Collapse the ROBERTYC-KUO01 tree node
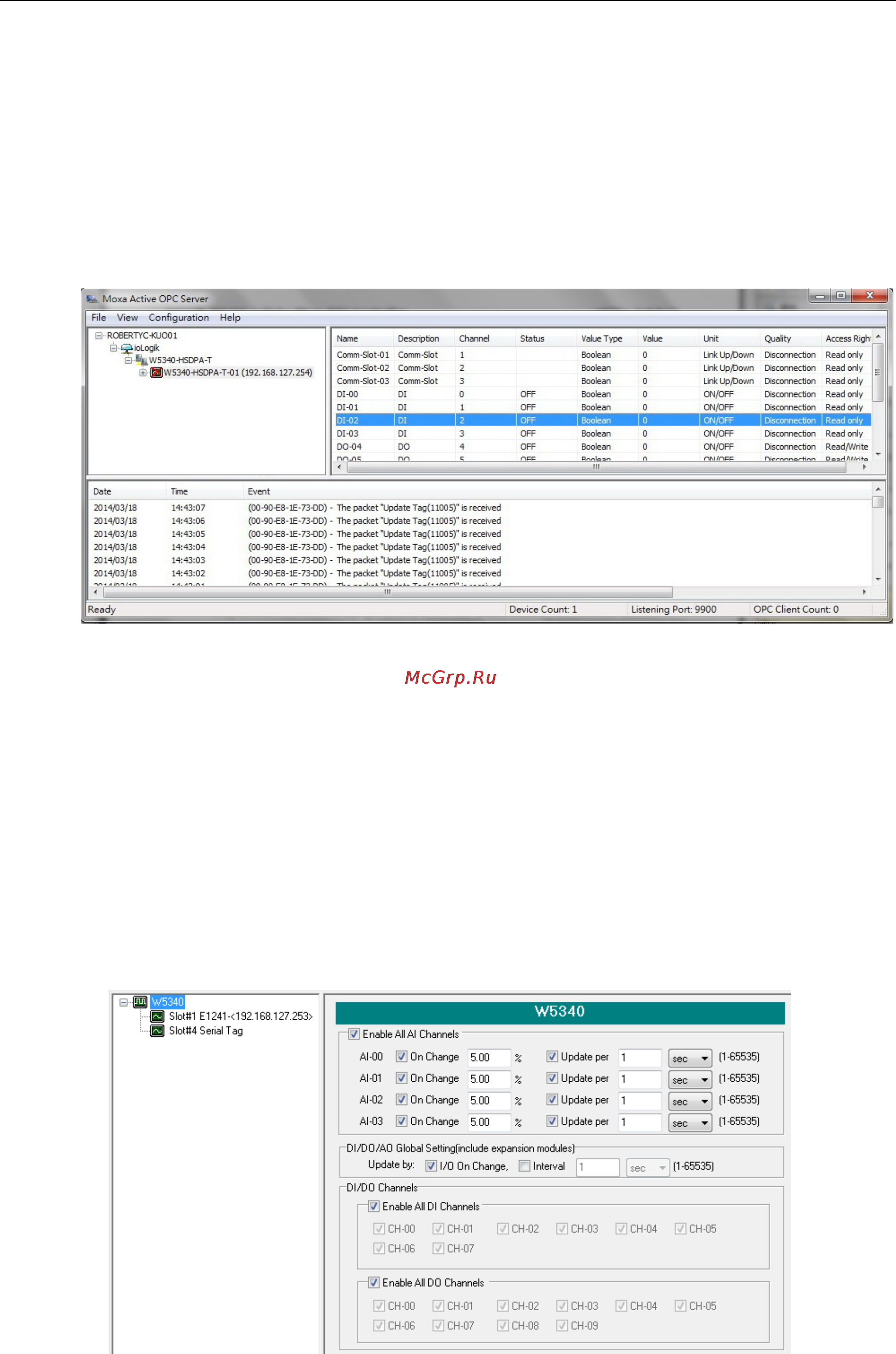Screen dimensions: 896x1354 [x=99, y=336]
